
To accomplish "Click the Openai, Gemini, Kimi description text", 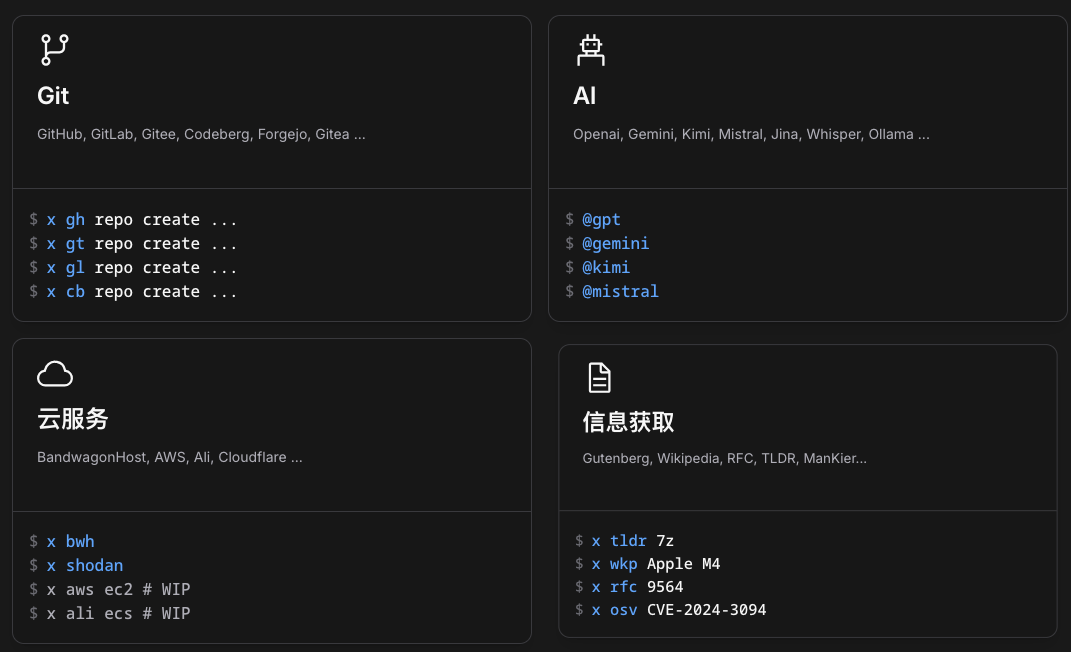I will coord(751,134).
